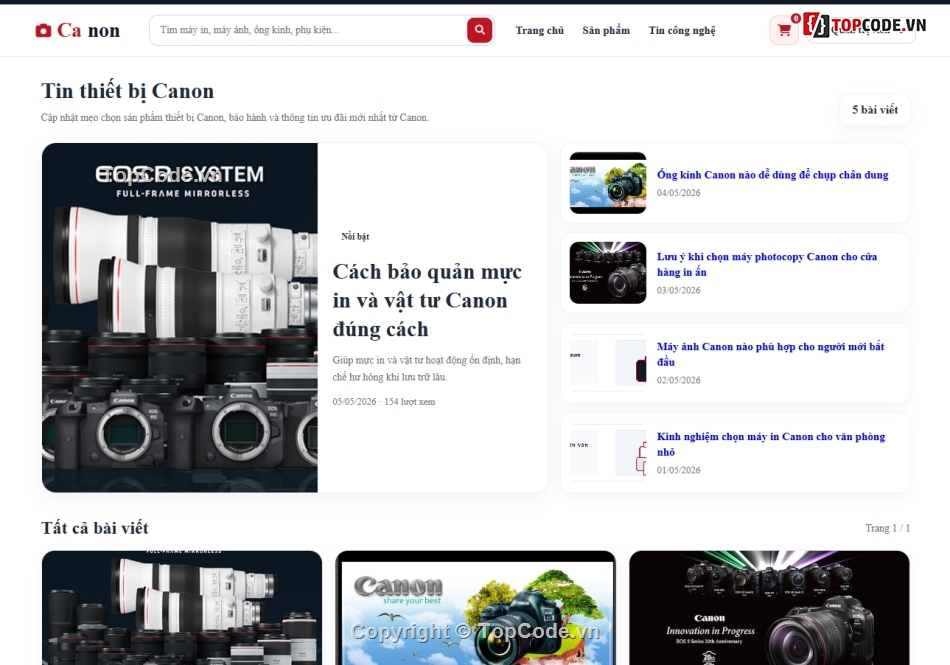Click the 5 bài viết badge
The image size is (950, 665).
coord(875,110)
